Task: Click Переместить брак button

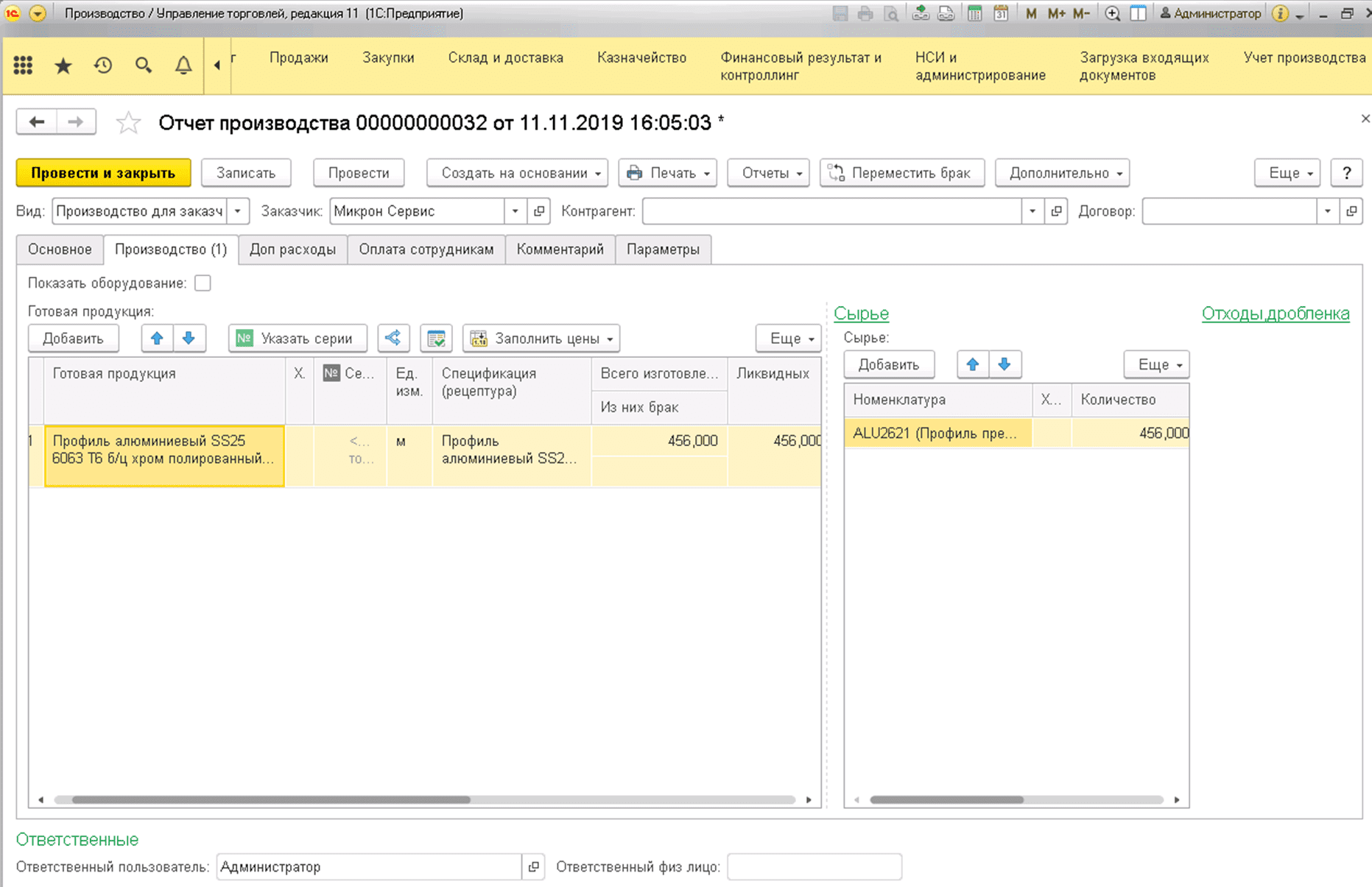Action: click(x=902, y=173)
